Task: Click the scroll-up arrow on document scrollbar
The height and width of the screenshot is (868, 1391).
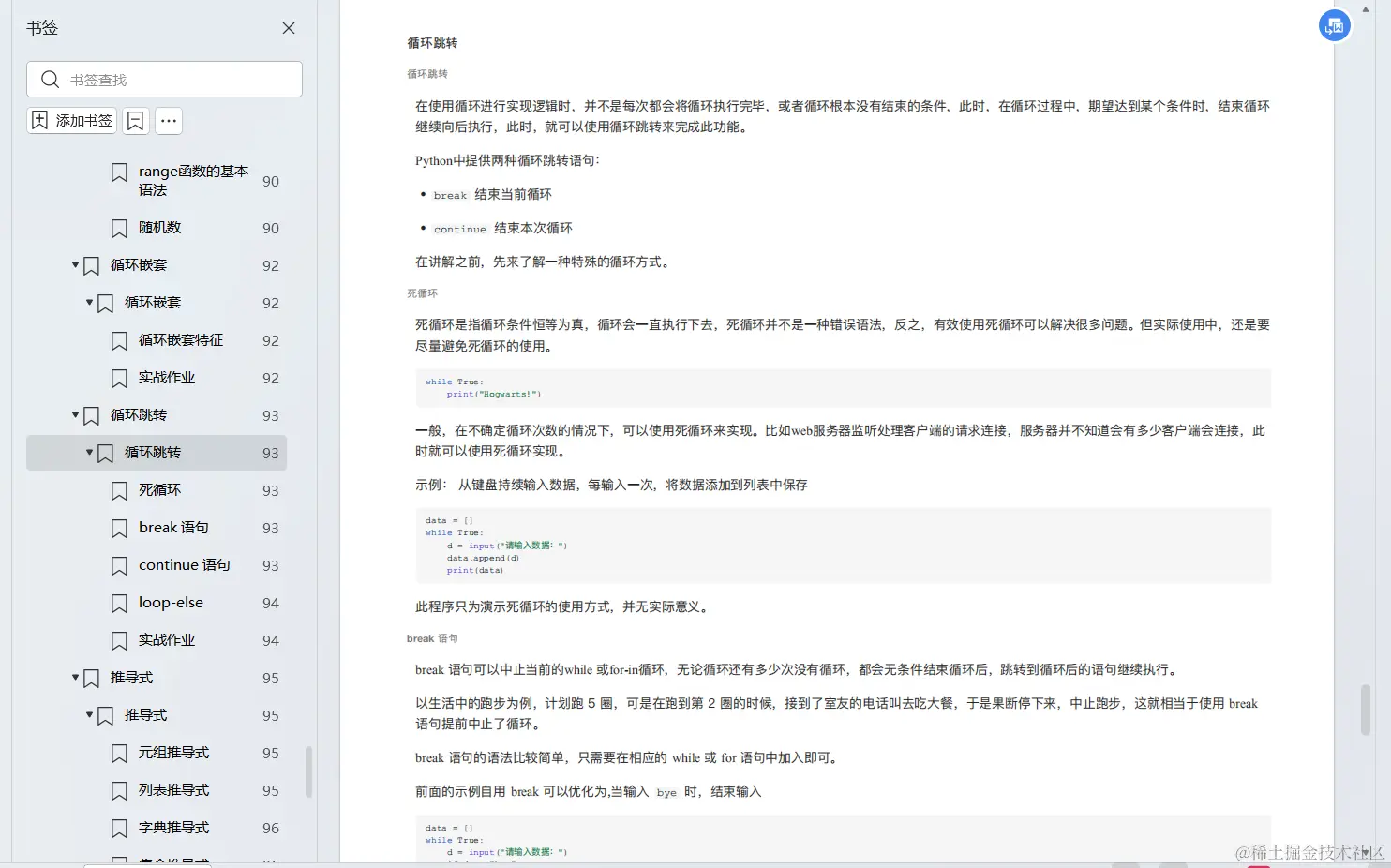Action: pyautogui.click(x=1366, y=7)
